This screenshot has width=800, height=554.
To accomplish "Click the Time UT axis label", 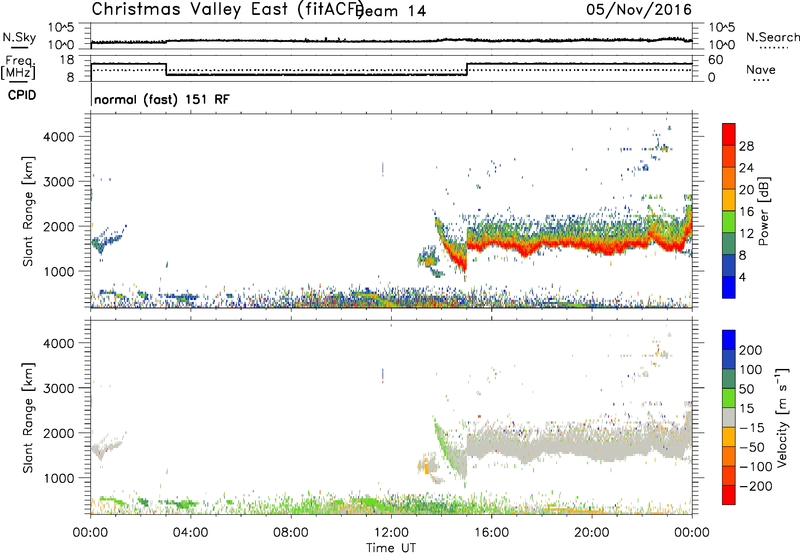I will pyautogui.click(x=391, y=547).
